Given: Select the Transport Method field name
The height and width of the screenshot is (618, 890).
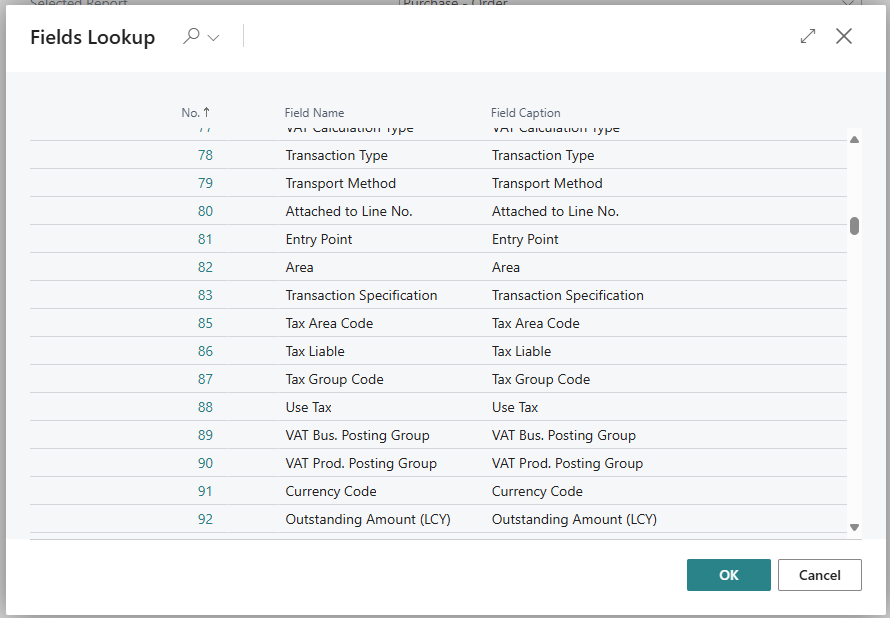Looking at the screenshot, I should click(x=340, y=183).
